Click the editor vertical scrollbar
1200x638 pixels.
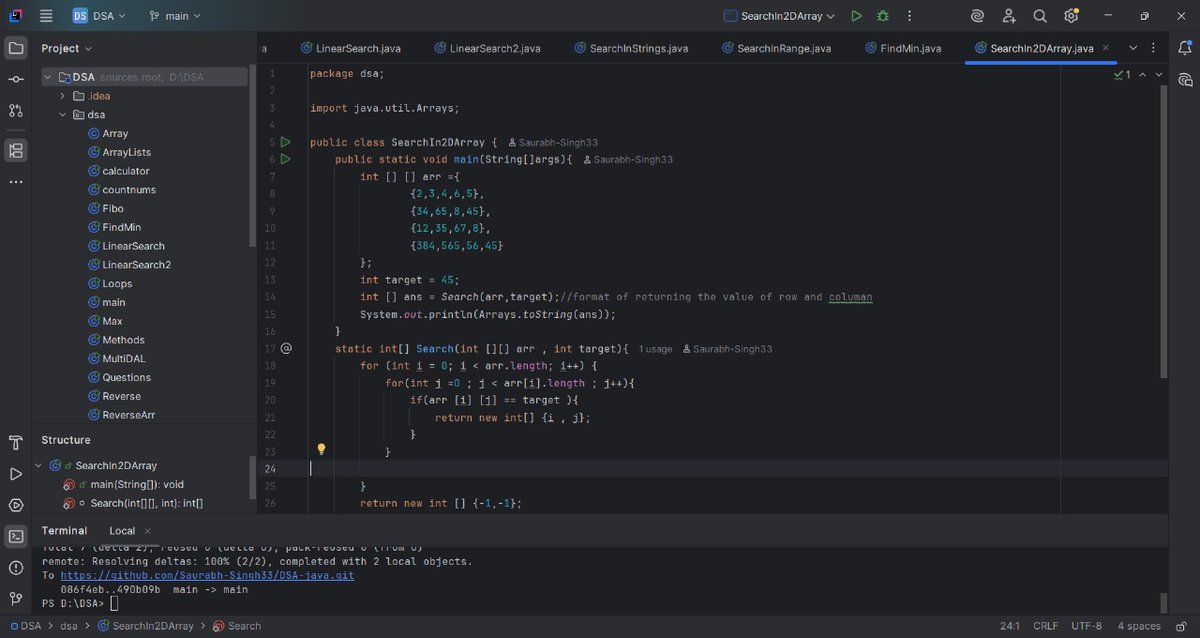[x=1163, y=230]
